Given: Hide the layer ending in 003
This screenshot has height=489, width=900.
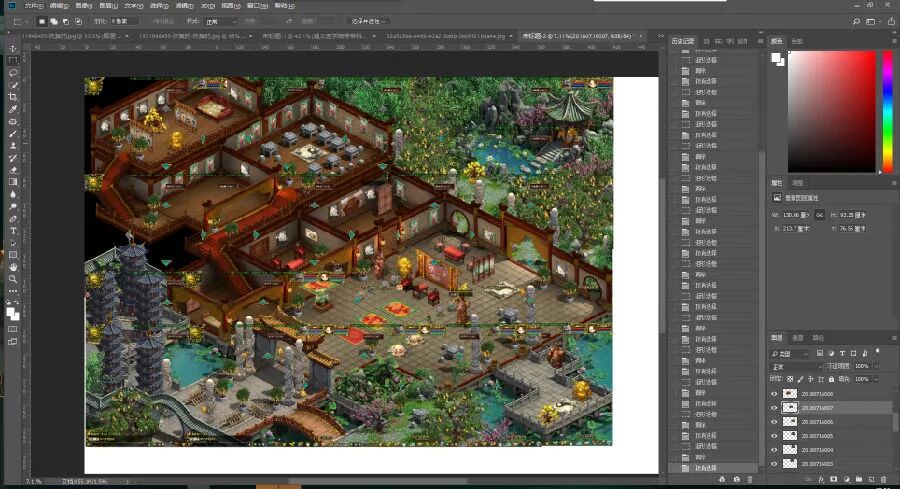Looking at the screenshot, I should pyautogui.click(x=774, y=463).
